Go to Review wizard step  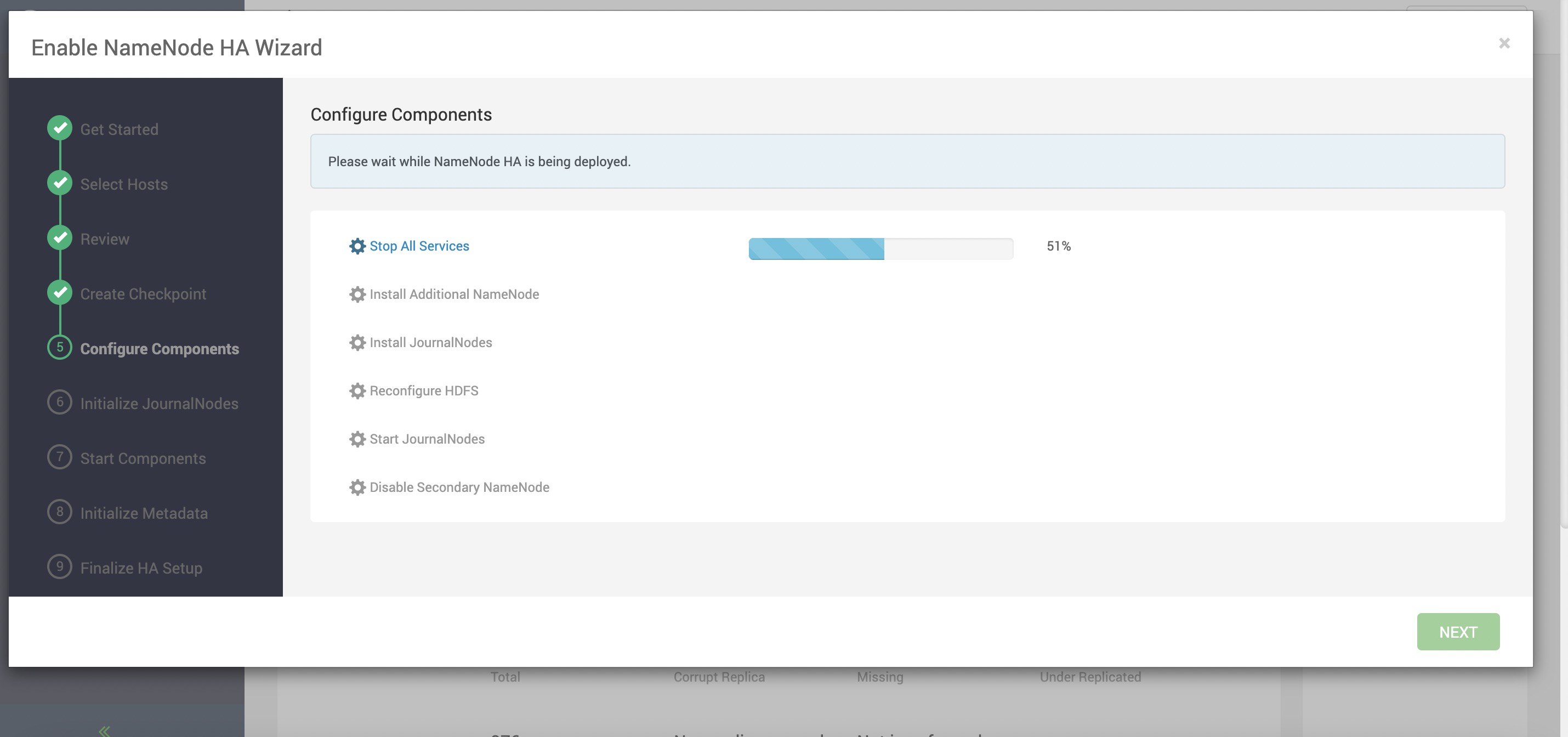[105, 239]
